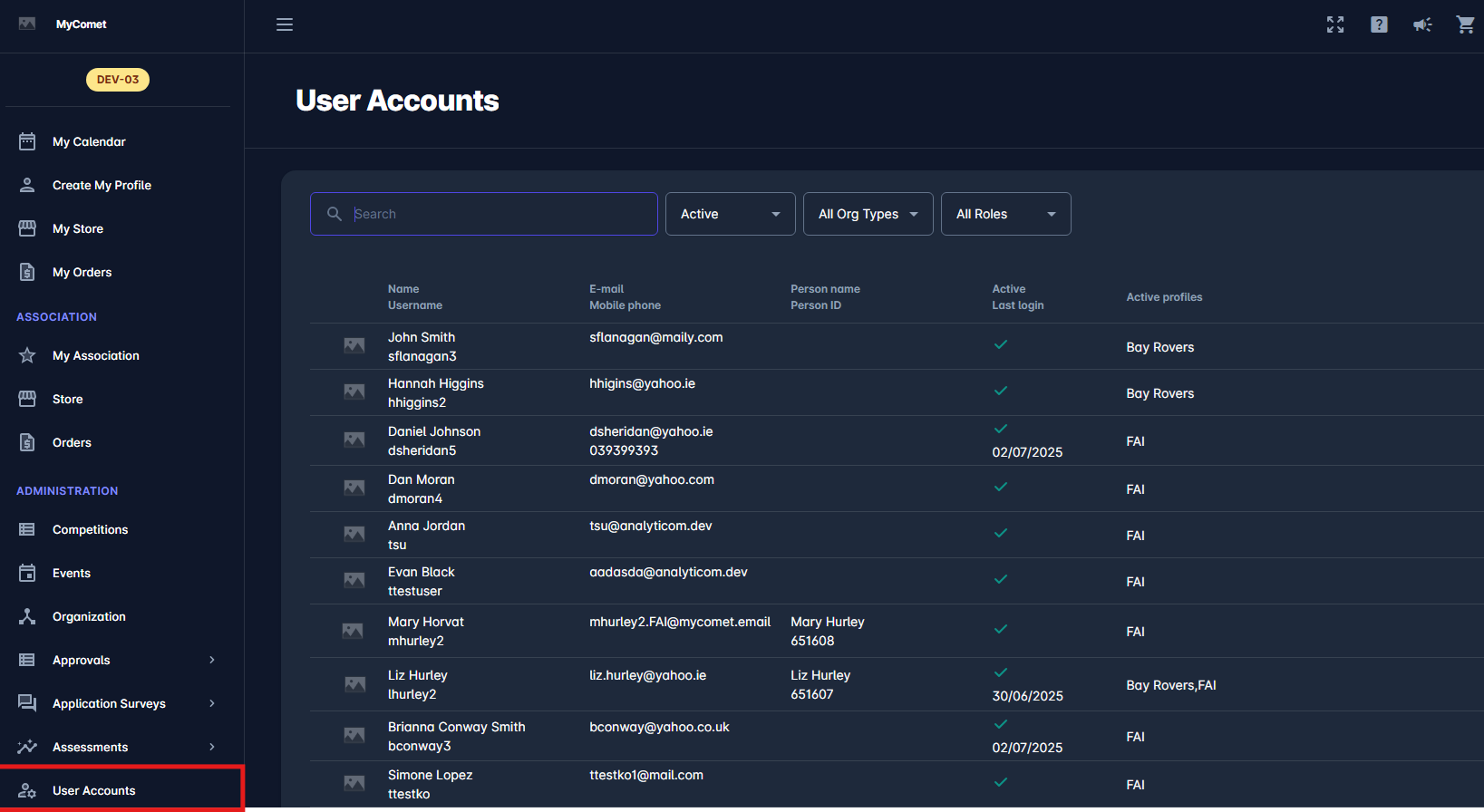Toggle fullscreen mode icon
The image size is (1484, 812).
pos(1335,24)
